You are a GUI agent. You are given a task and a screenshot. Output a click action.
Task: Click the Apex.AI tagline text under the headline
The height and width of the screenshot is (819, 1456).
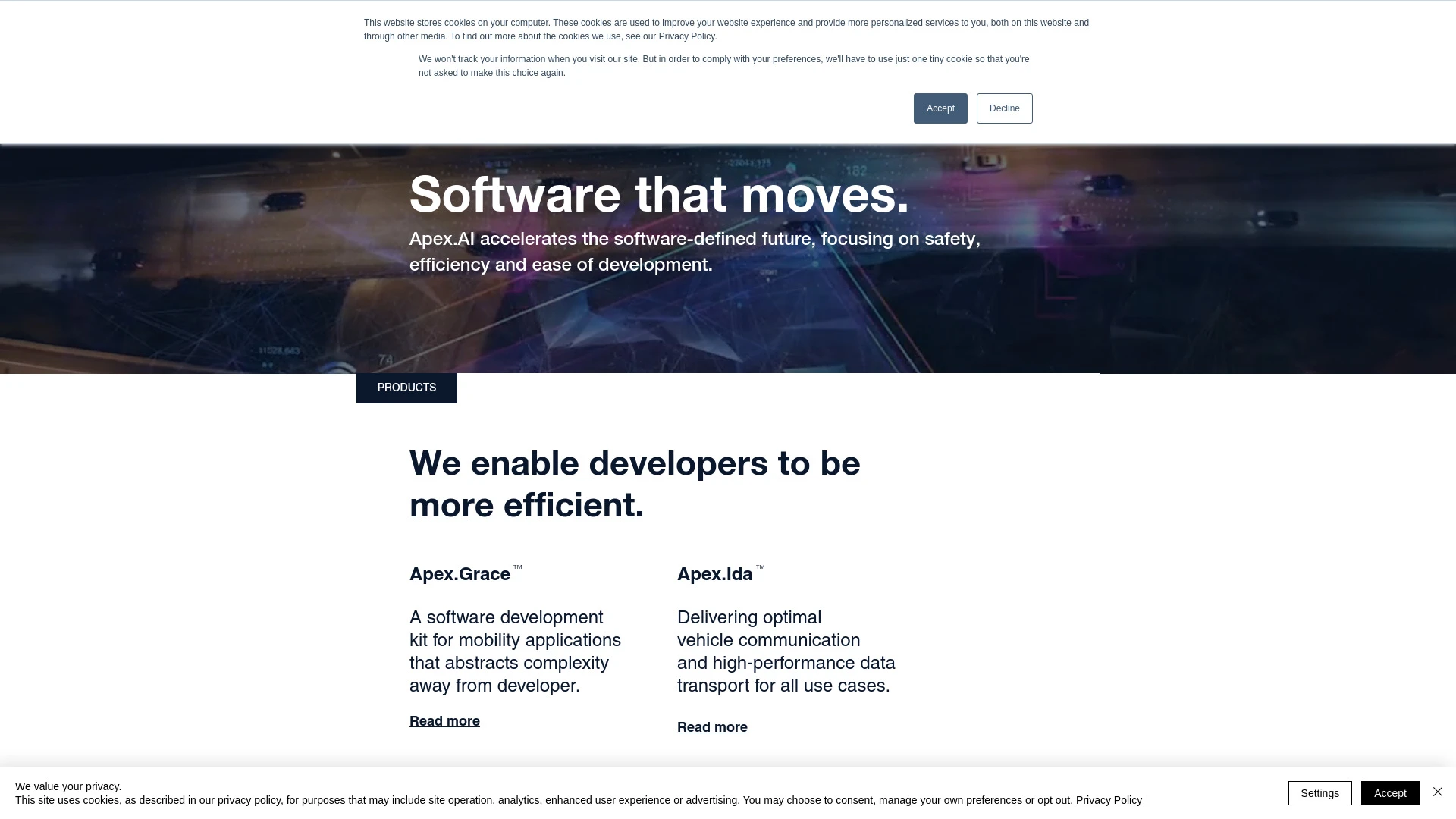pos(694,251)
